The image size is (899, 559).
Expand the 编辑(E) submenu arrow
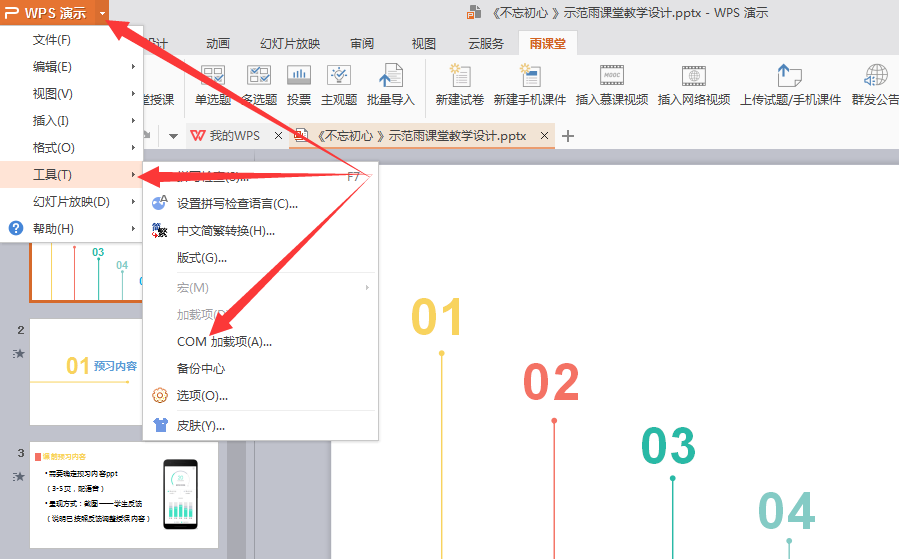point(133,67)
